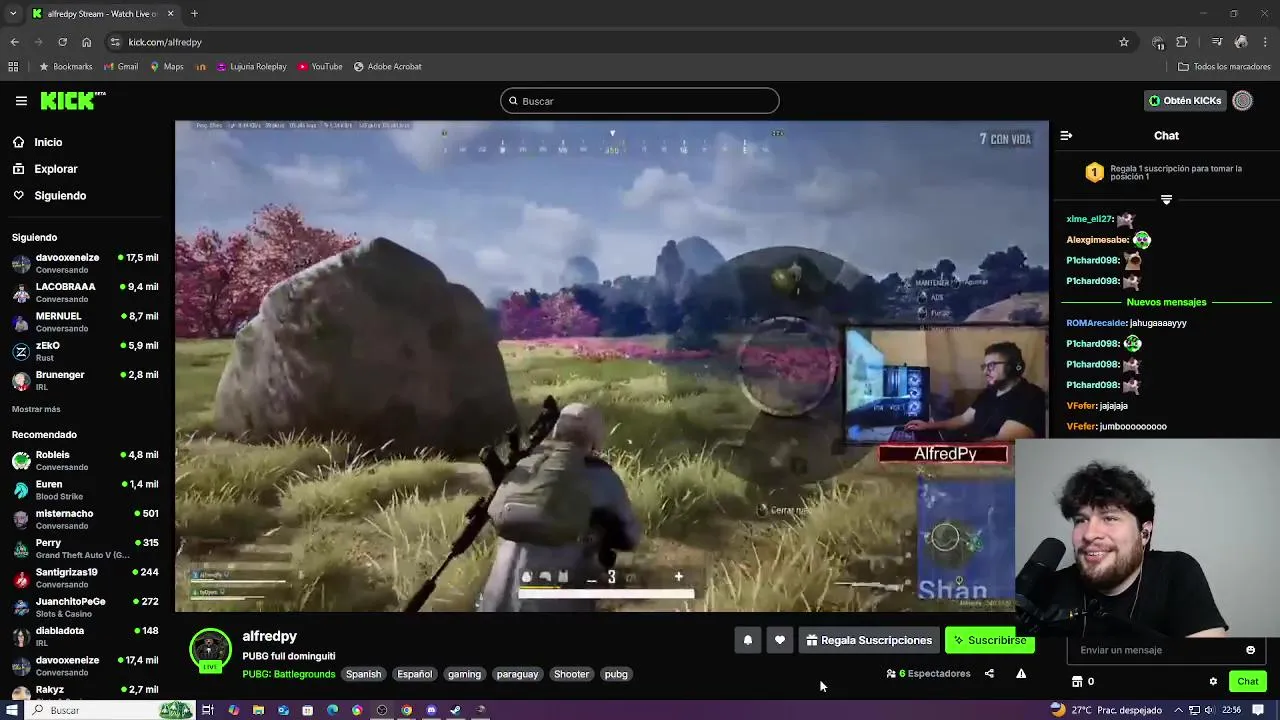Image resolution: width=1280 pixels, height=720 pixels.
Task: Open recommended channel Robleis
Action: coord(85,460)
